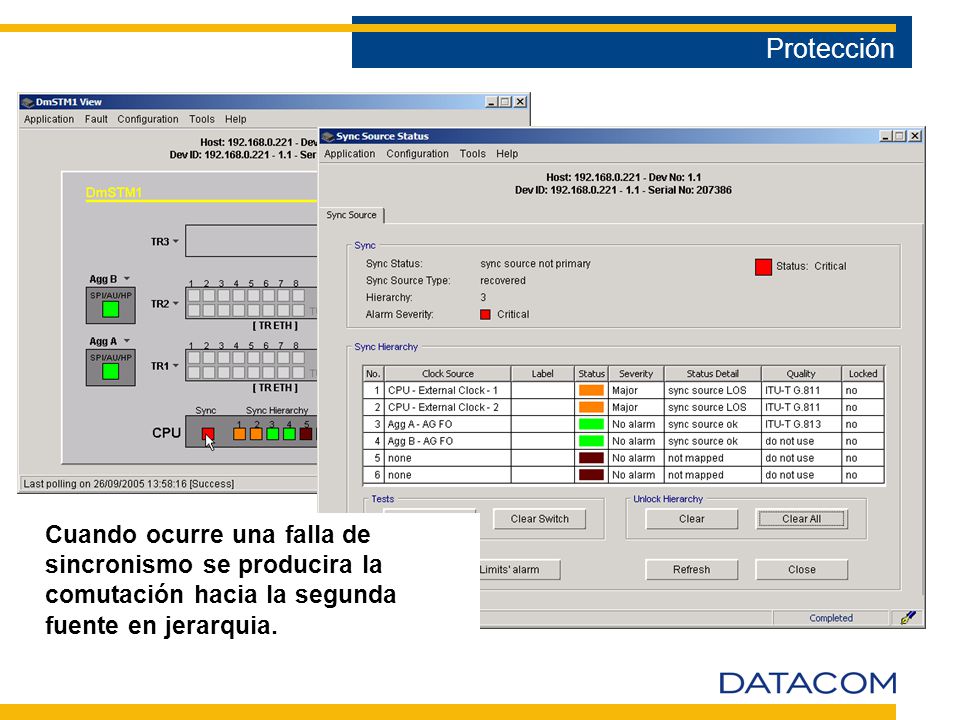Open the Agg A dropdown arrow
Viewport: 960px width, 720px height.
pyautogui.click(x=127, y=340)
